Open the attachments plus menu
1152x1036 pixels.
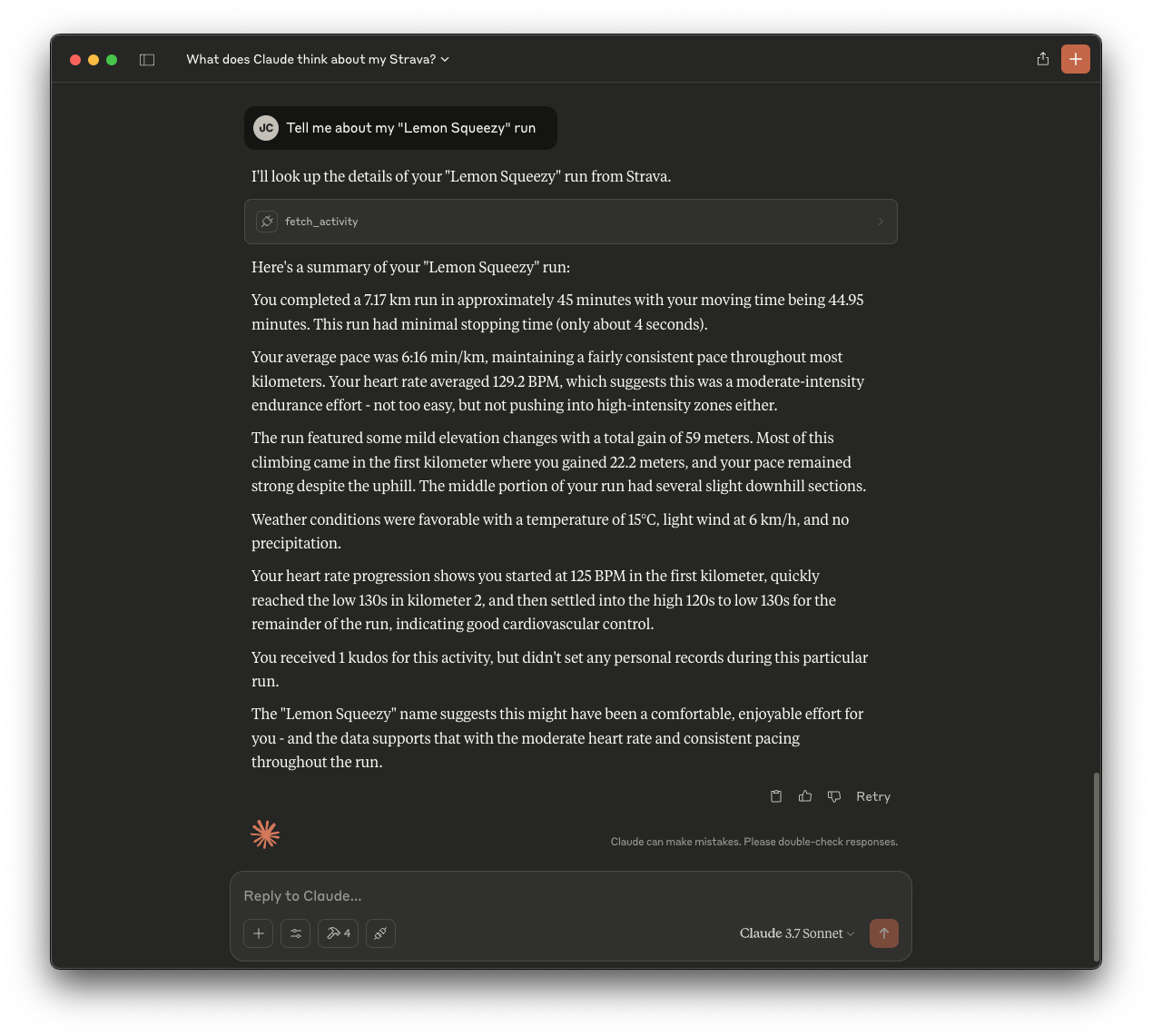tap(258, 933)
